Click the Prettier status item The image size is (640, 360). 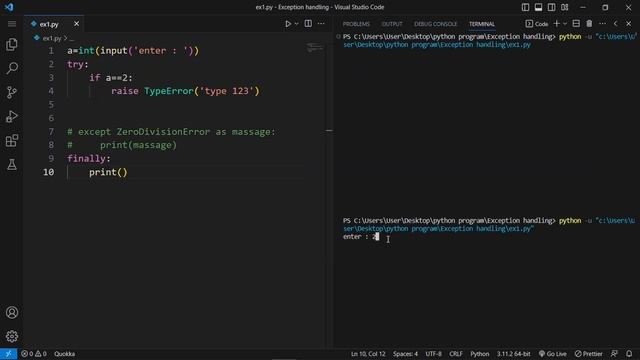(589, 354)
